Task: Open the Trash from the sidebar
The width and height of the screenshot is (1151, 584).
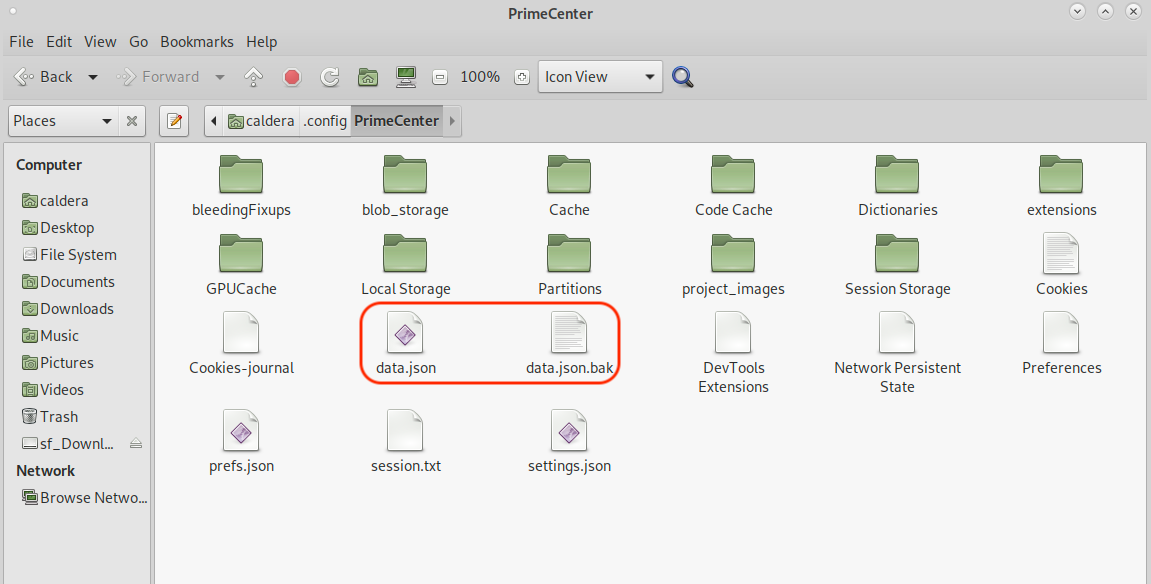Action: pos(57,416)
